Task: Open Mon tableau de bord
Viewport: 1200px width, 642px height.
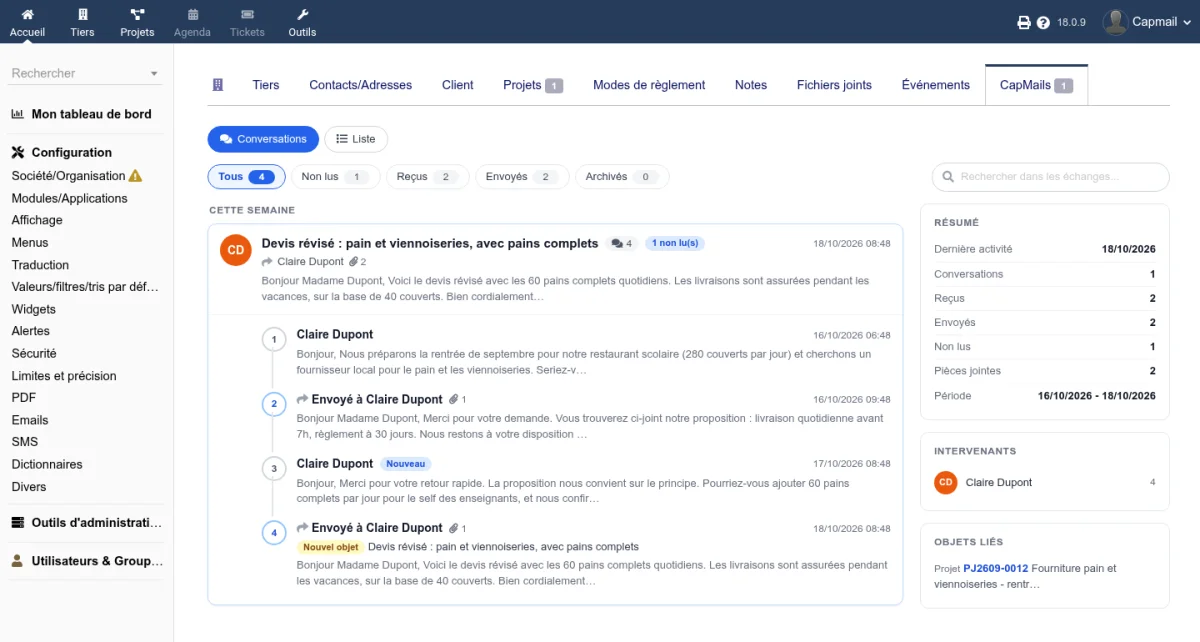Action: click(x=81, y=114)
